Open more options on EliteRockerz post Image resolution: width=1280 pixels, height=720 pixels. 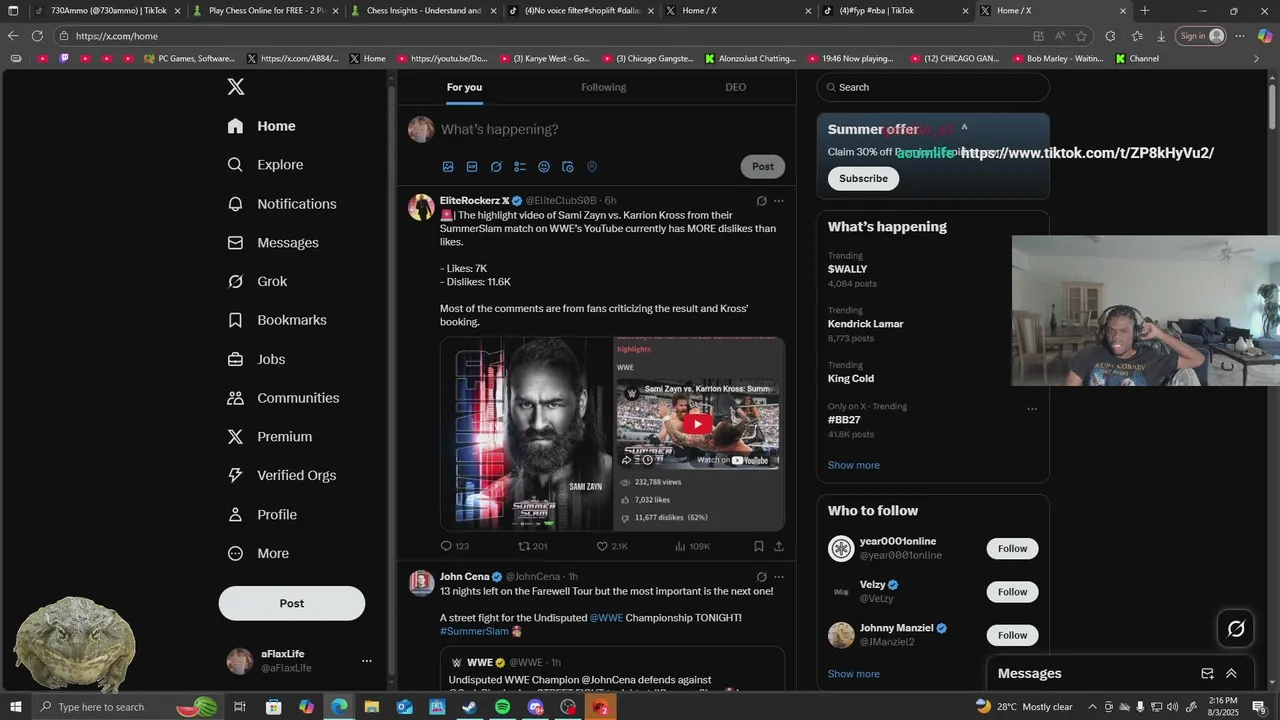point(779,201)
